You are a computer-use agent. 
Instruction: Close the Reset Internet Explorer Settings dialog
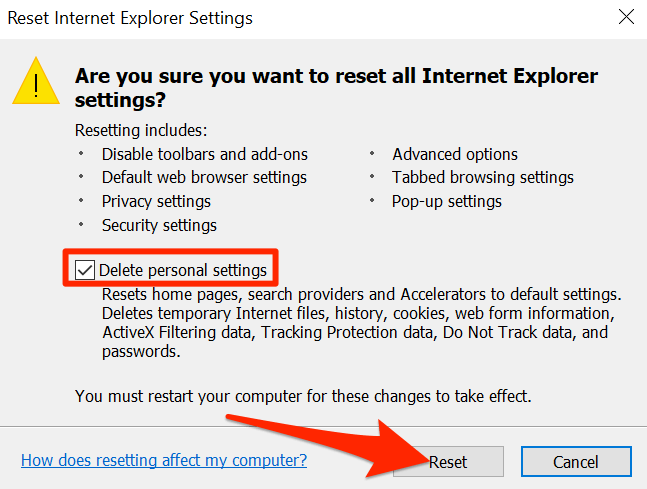625,18
